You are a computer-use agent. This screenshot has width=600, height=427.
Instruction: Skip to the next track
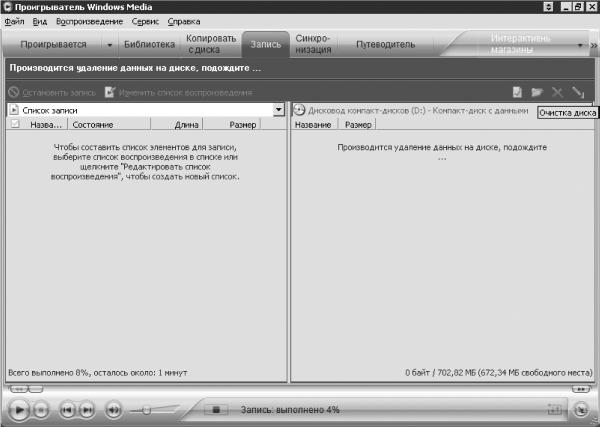87,410
